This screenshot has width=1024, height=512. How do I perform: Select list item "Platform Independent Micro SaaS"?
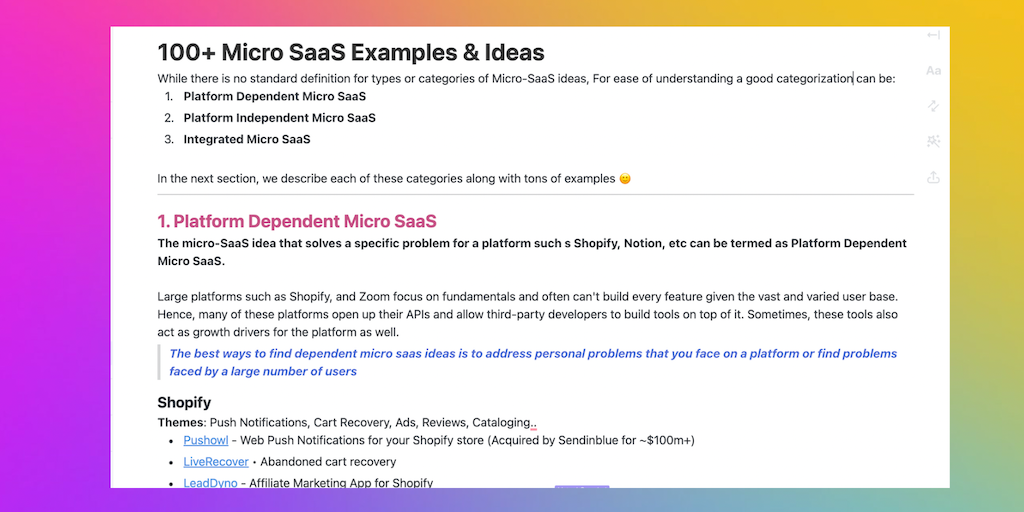click(x=279, y=118)
